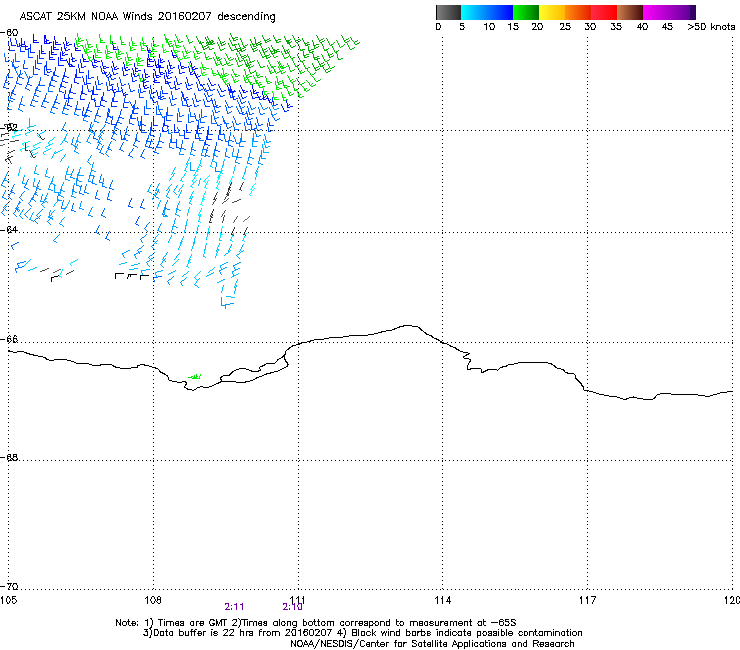Click the brown 35-40 knots color segment
Screen dimensions: 740x650
[x=630, y=12]
